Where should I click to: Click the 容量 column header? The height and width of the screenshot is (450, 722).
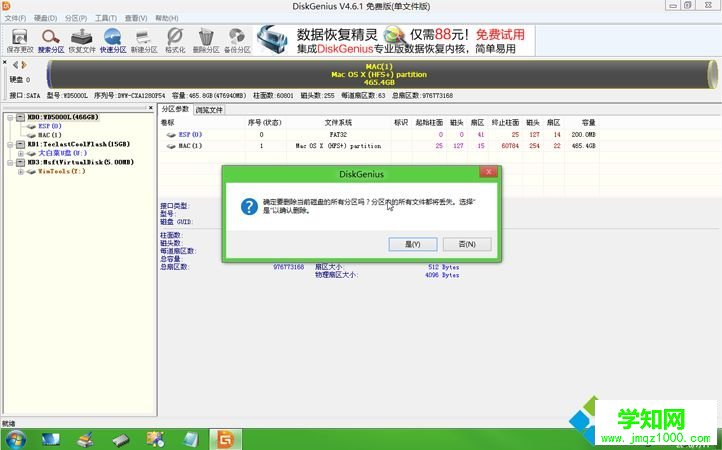click(x=588, y=123)
